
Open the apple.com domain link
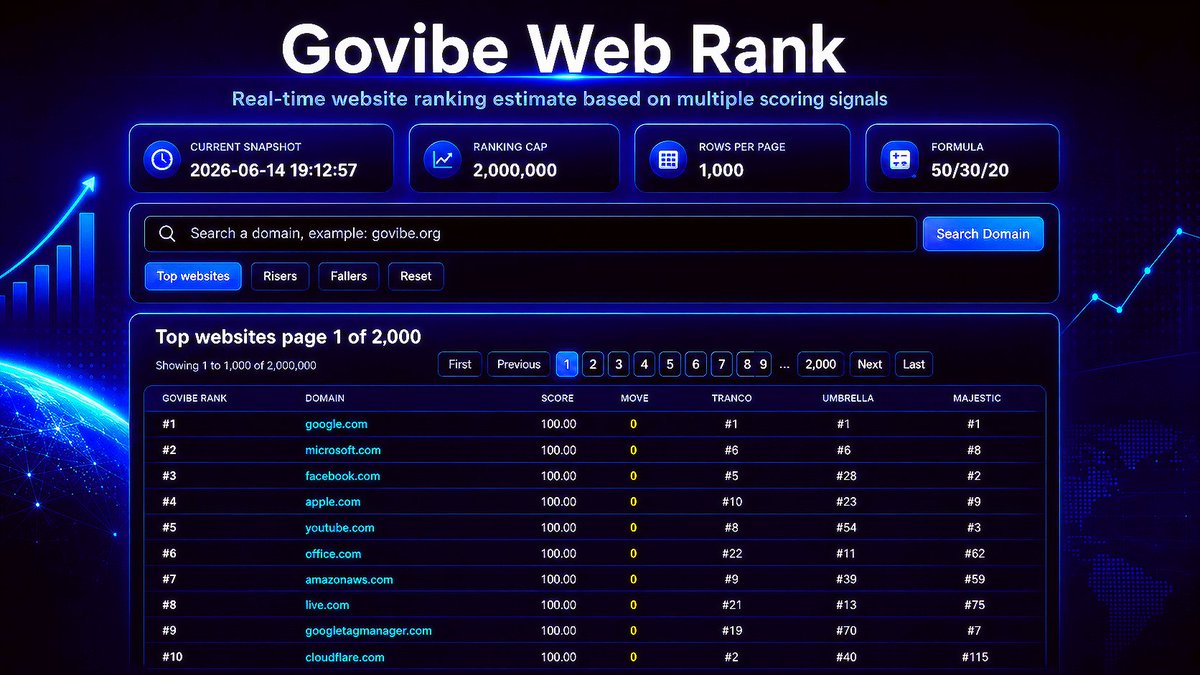point(333,502)
